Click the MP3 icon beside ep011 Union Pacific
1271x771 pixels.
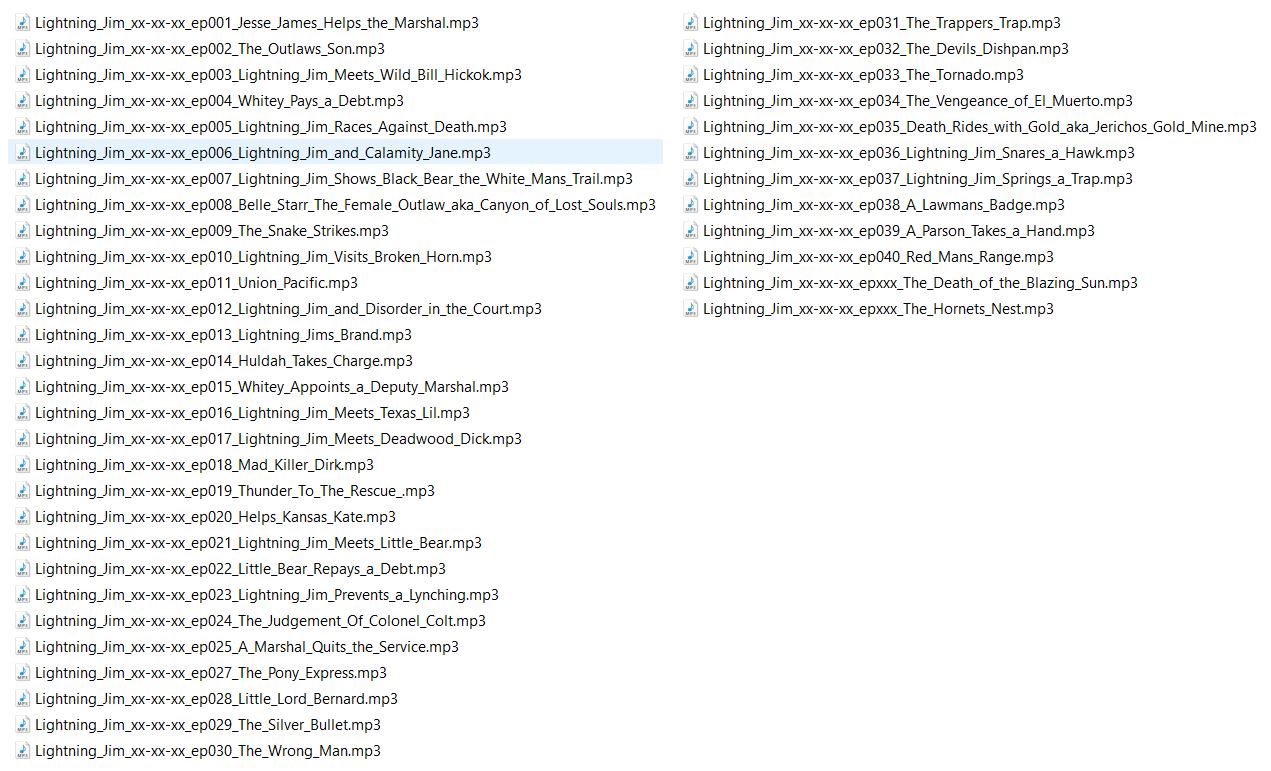pos(23,283)
